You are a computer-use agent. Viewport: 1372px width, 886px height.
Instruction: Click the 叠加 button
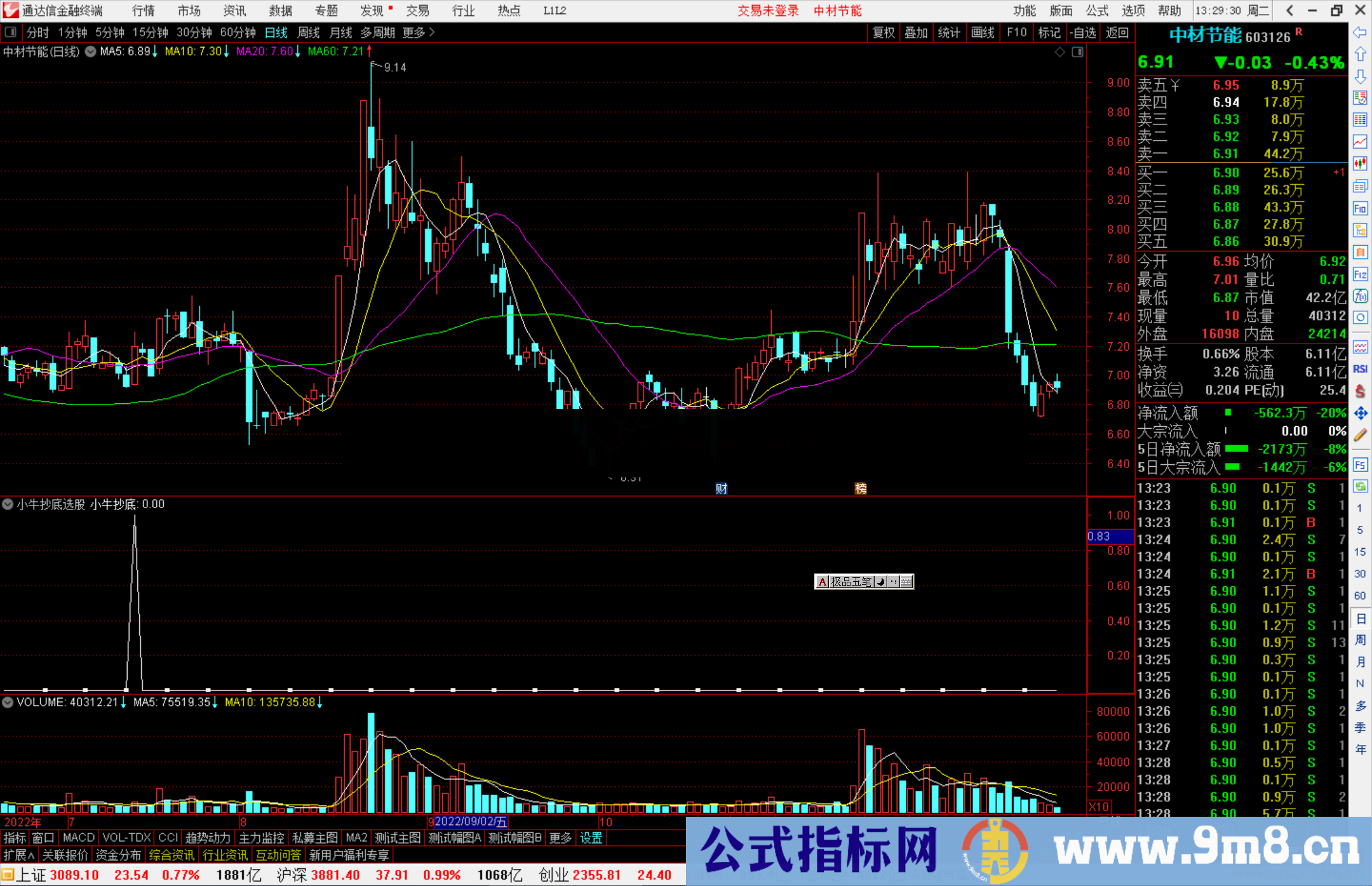[x=917, y=32]
